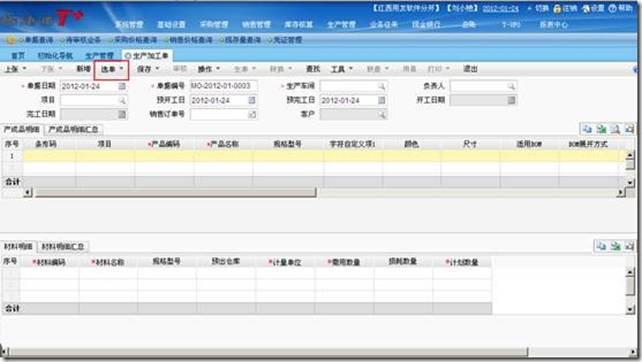This screenshot has width=642, height=362.
Task: Click 切换 in top-right header
Action: pyautogui.click(x=542, y=9)
